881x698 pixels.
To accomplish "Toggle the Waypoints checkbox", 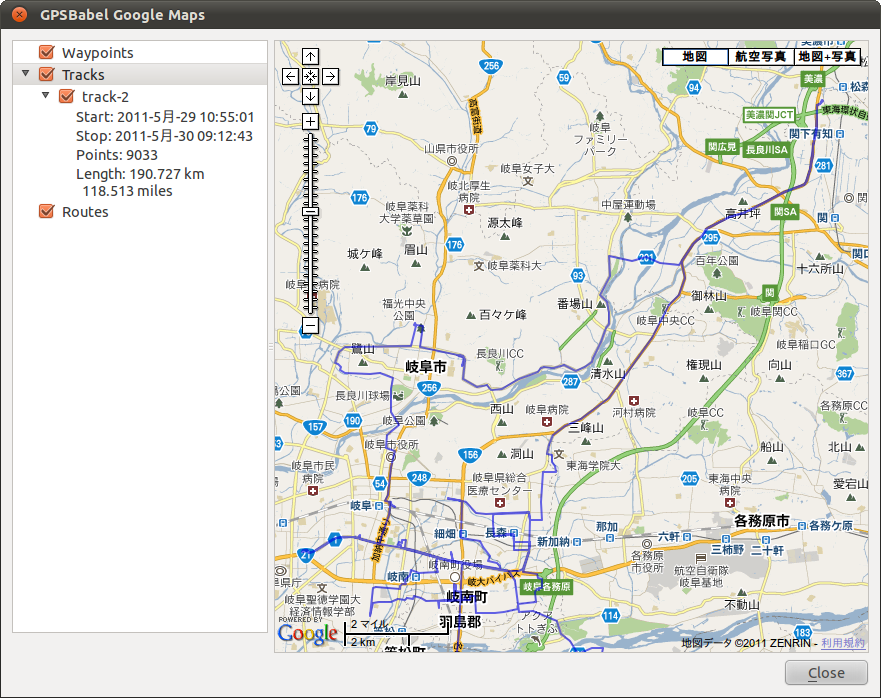I will [x=46, y=53].
